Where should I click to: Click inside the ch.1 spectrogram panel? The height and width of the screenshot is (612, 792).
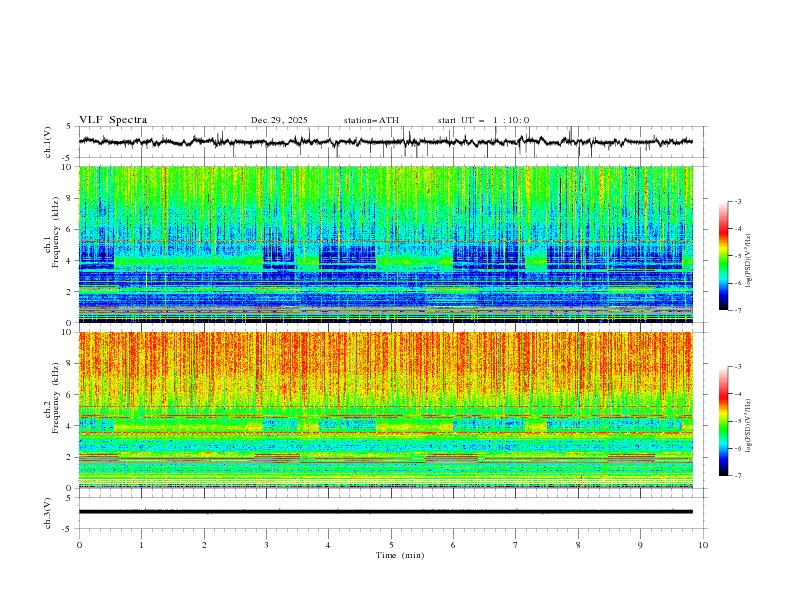(386, 244)
